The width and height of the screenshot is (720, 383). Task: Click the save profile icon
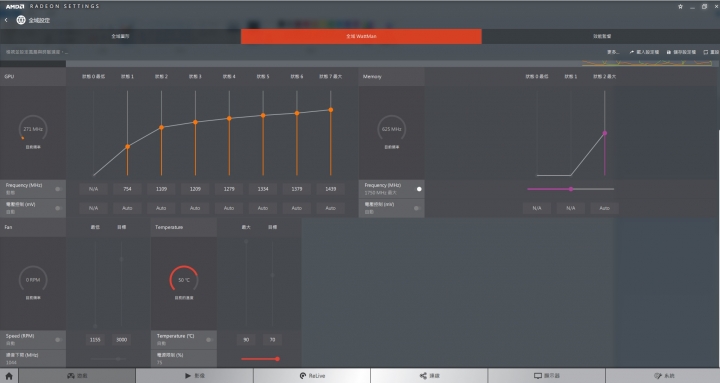pos(669,52)
